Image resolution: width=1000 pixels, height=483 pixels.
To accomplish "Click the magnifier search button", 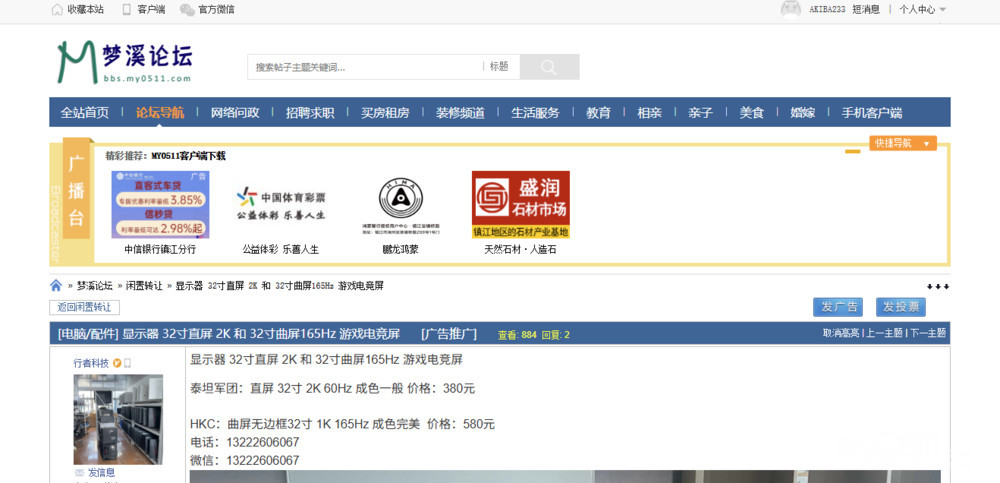I will pyautogui.click(x=548, y=67).
